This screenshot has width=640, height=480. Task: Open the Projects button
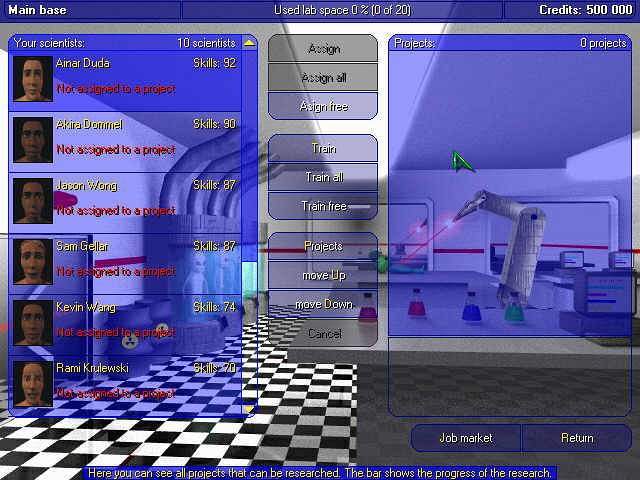[x=323, y=246]
